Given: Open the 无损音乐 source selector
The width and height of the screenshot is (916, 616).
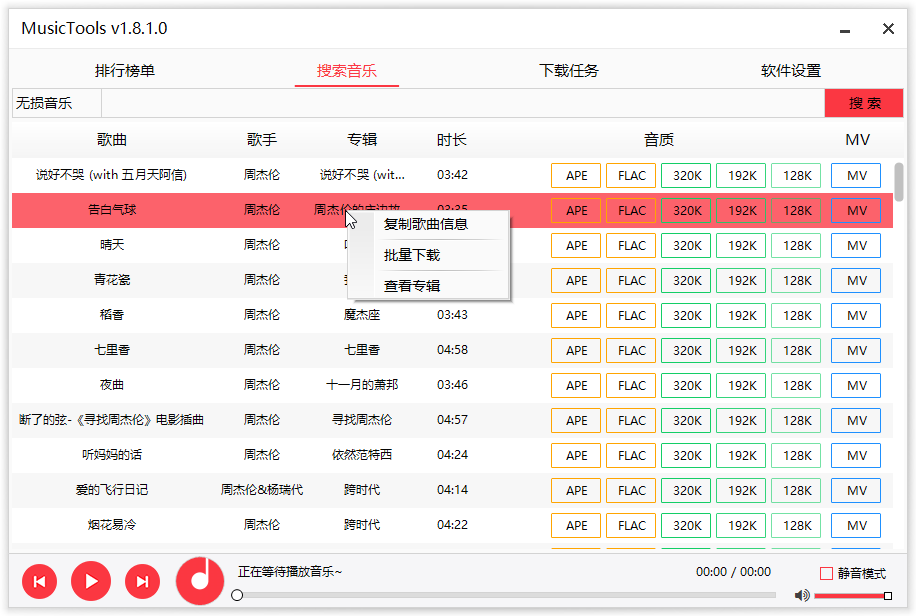Looking at the screenshot, I should 56,102.
